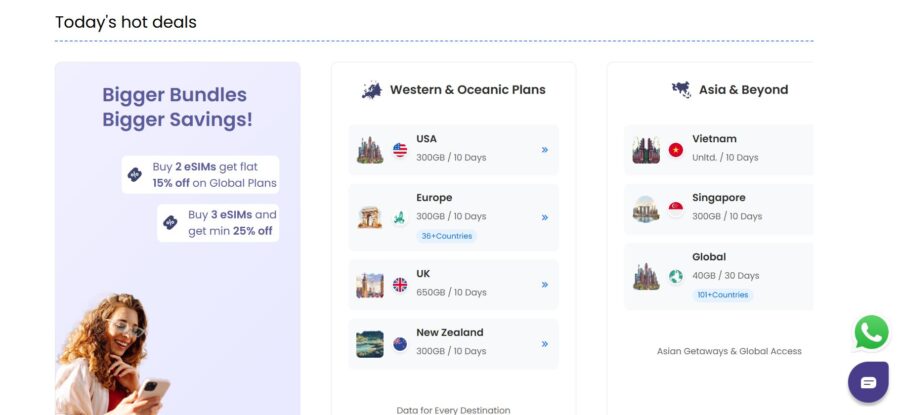
Task: Open the purple live chat widget
Action: point(868,382)
